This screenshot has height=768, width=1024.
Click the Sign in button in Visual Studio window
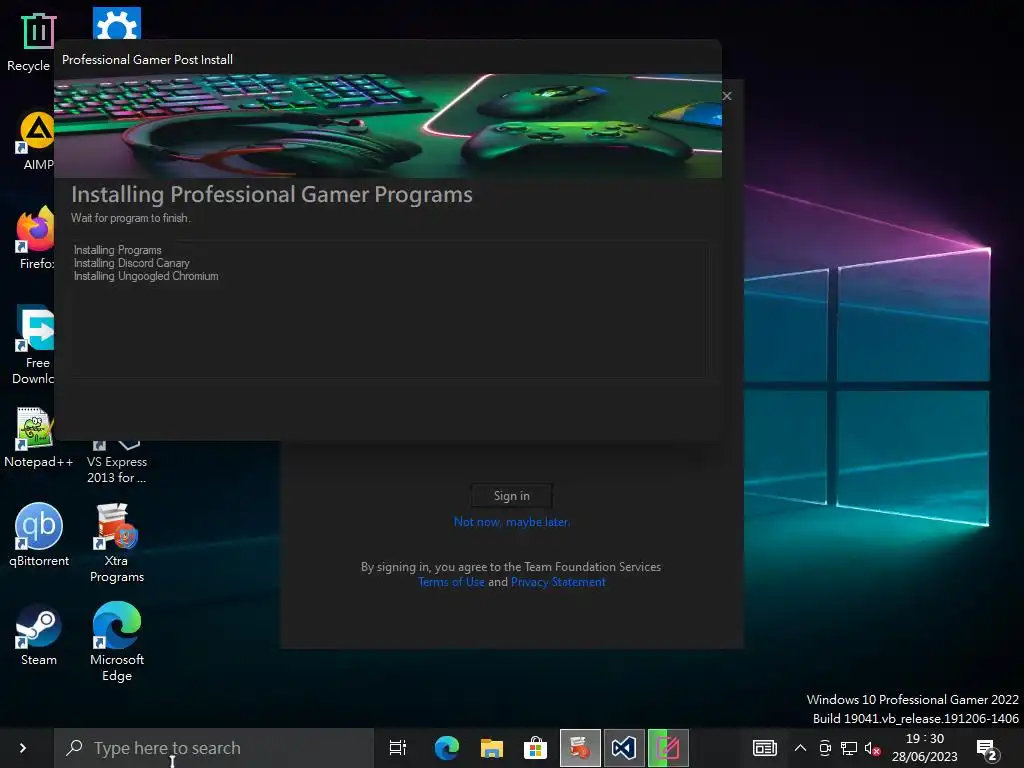tap(511, 496)
